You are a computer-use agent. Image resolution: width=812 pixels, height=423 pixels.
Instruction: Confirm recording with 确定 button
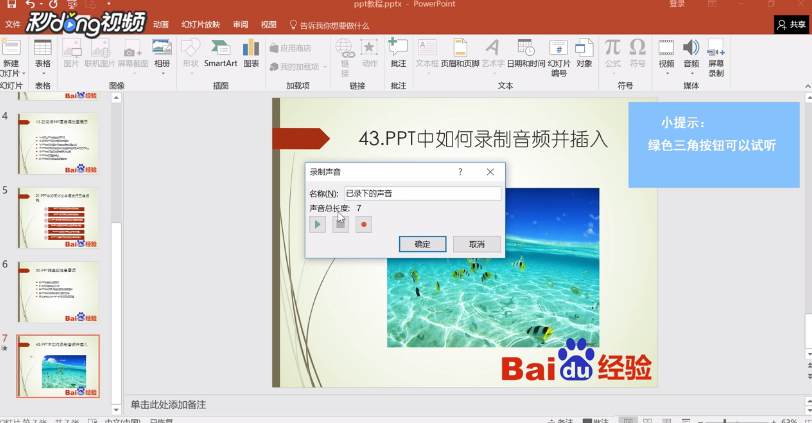pos(422,244)
